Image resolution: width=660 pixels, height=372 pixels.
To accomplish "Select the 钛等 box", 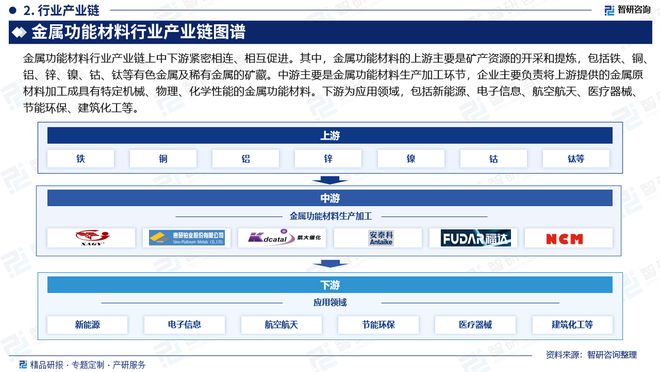I will [x=576, y=159].
